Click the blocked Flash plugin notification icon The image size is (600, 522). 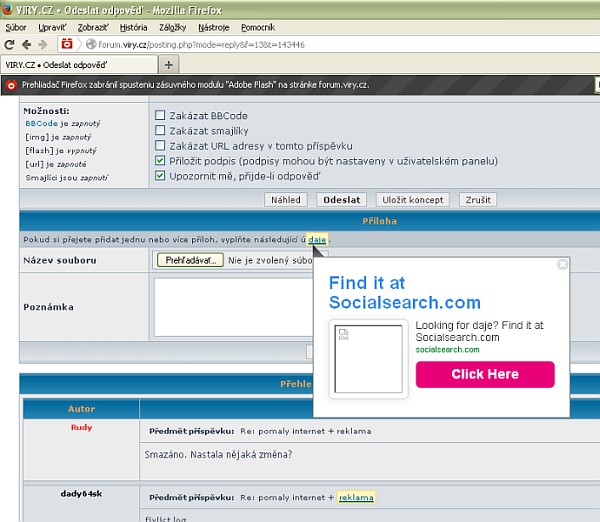pyautogui.click(x=11, y=85)
